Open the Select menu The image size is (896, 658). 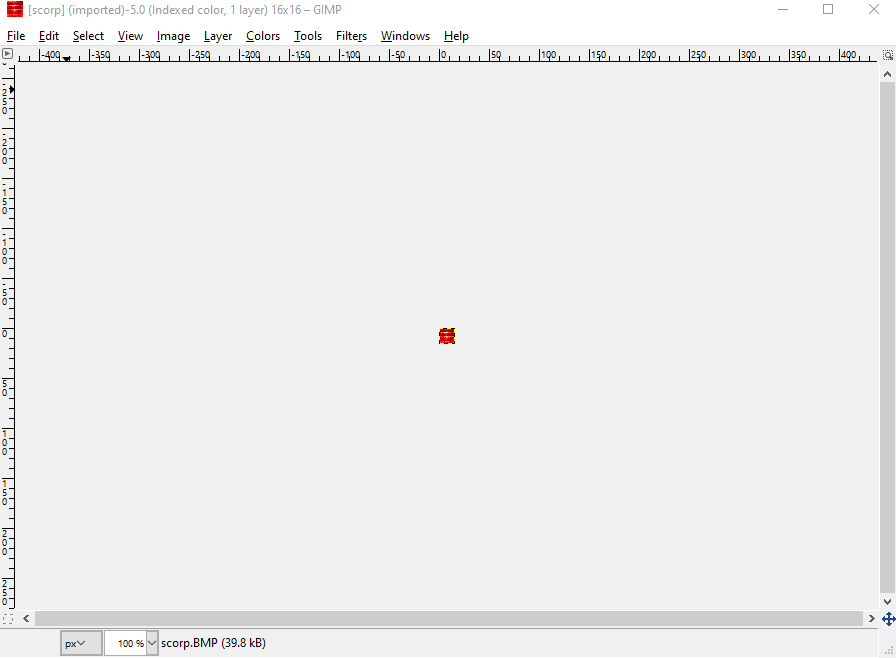(88, 36)
